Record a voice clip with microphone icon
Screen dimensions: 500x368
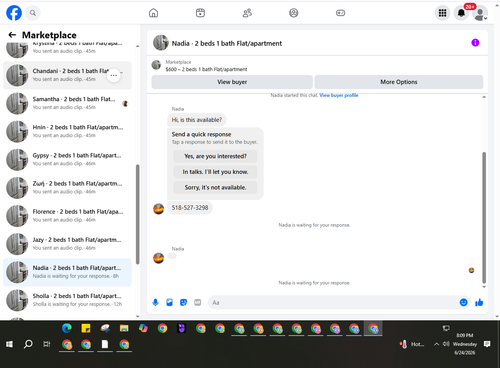(x=155, y=302)
